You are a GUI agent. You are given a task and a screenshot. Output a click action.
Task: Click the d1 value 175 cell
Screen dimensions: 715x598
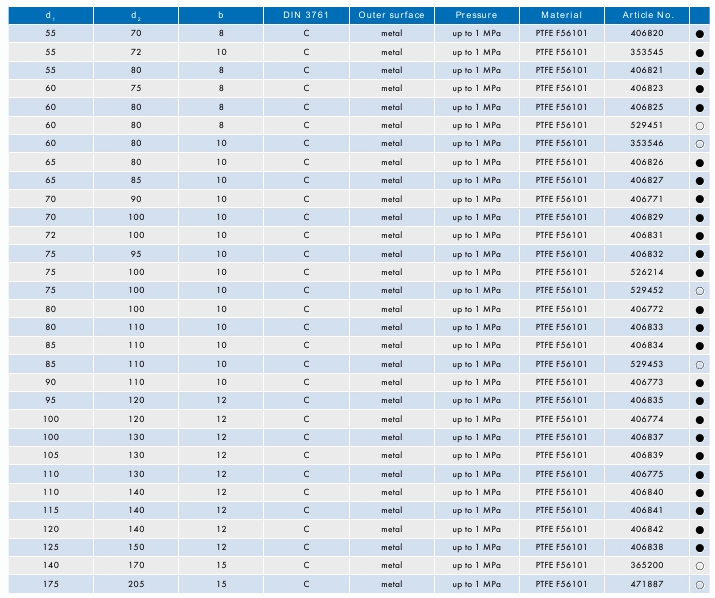coord(51,584)
